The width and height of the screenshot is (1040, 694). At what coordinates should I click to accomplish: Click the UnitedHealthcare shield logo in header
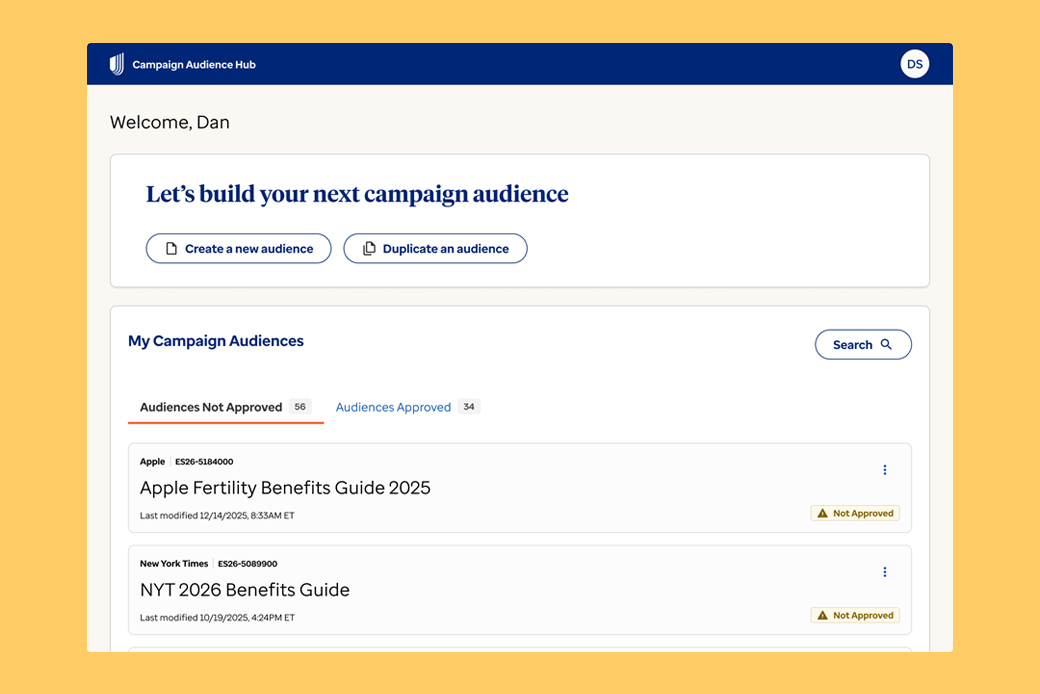point(117,64)
